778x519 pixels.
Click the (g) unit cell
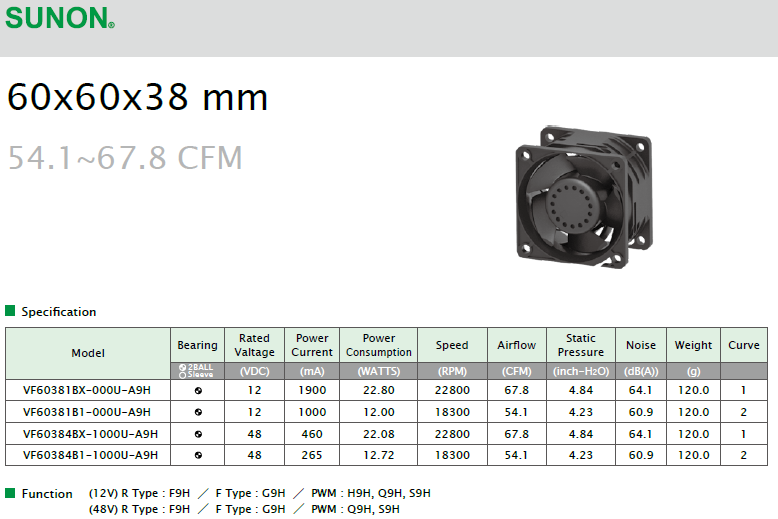tap(693, 371)
